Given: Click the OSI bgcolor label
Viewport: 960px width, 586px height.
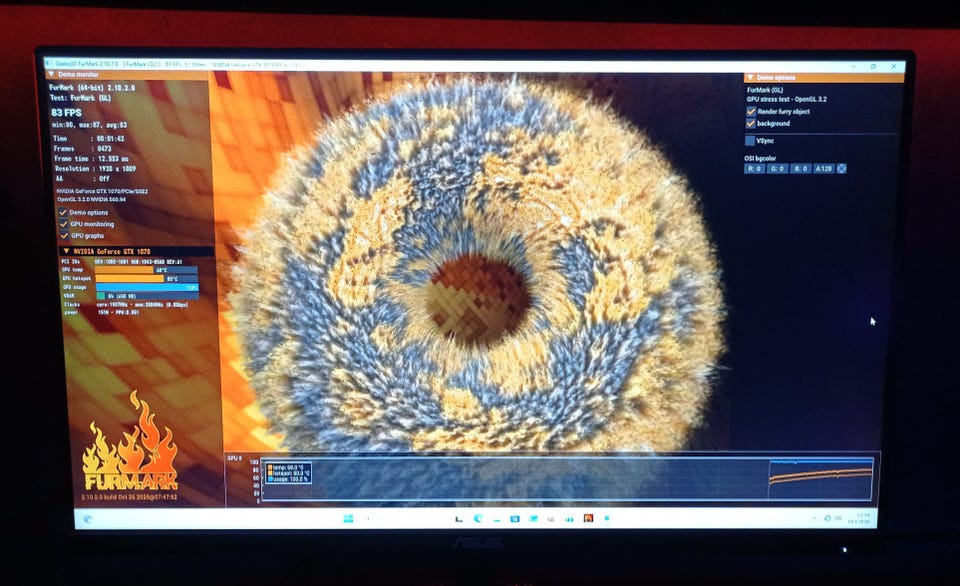Looking at the screenshot, I should pos(760,158).
